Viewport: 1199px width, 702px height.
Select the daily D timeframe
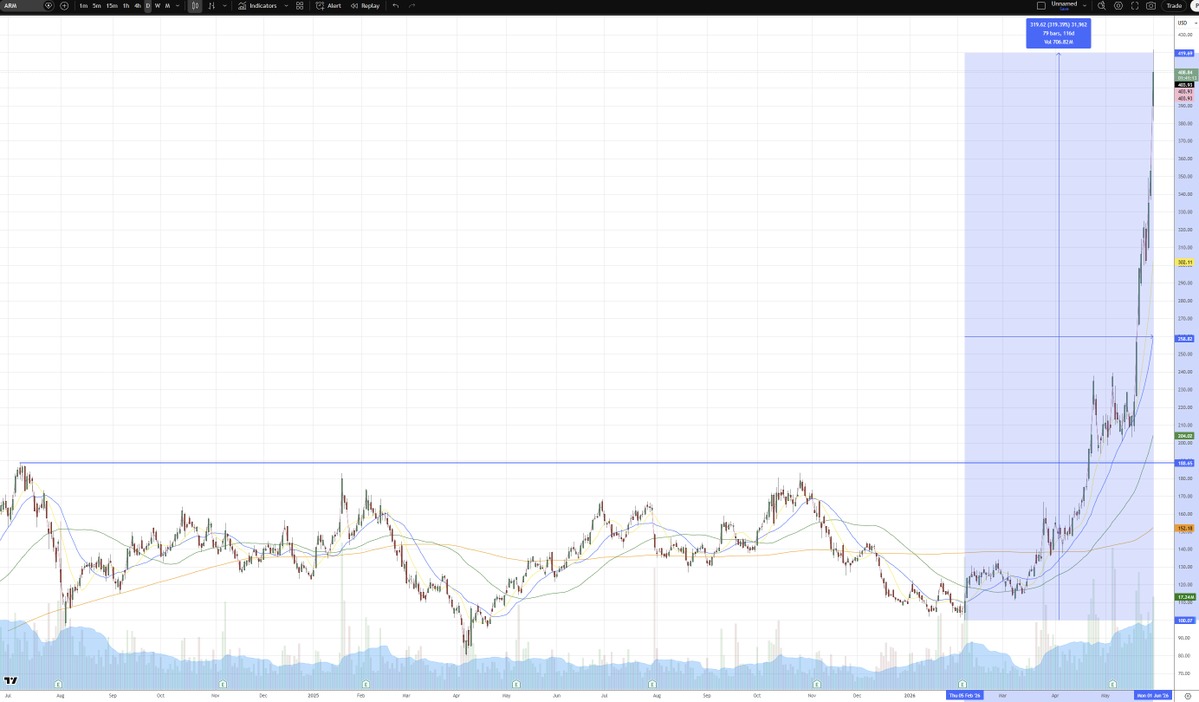148,5
